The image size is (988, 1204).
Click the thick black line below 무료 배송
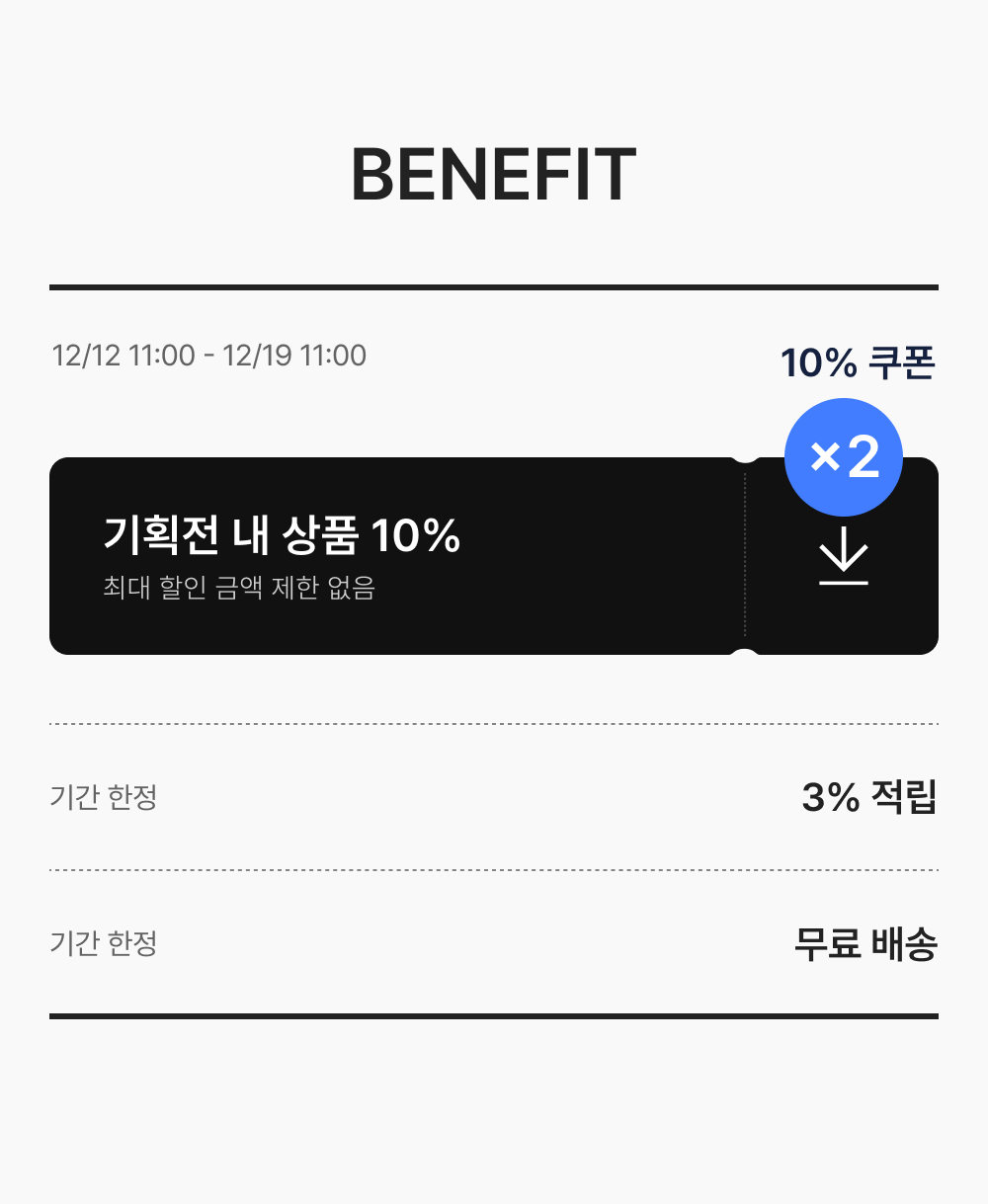[494, 1015]
